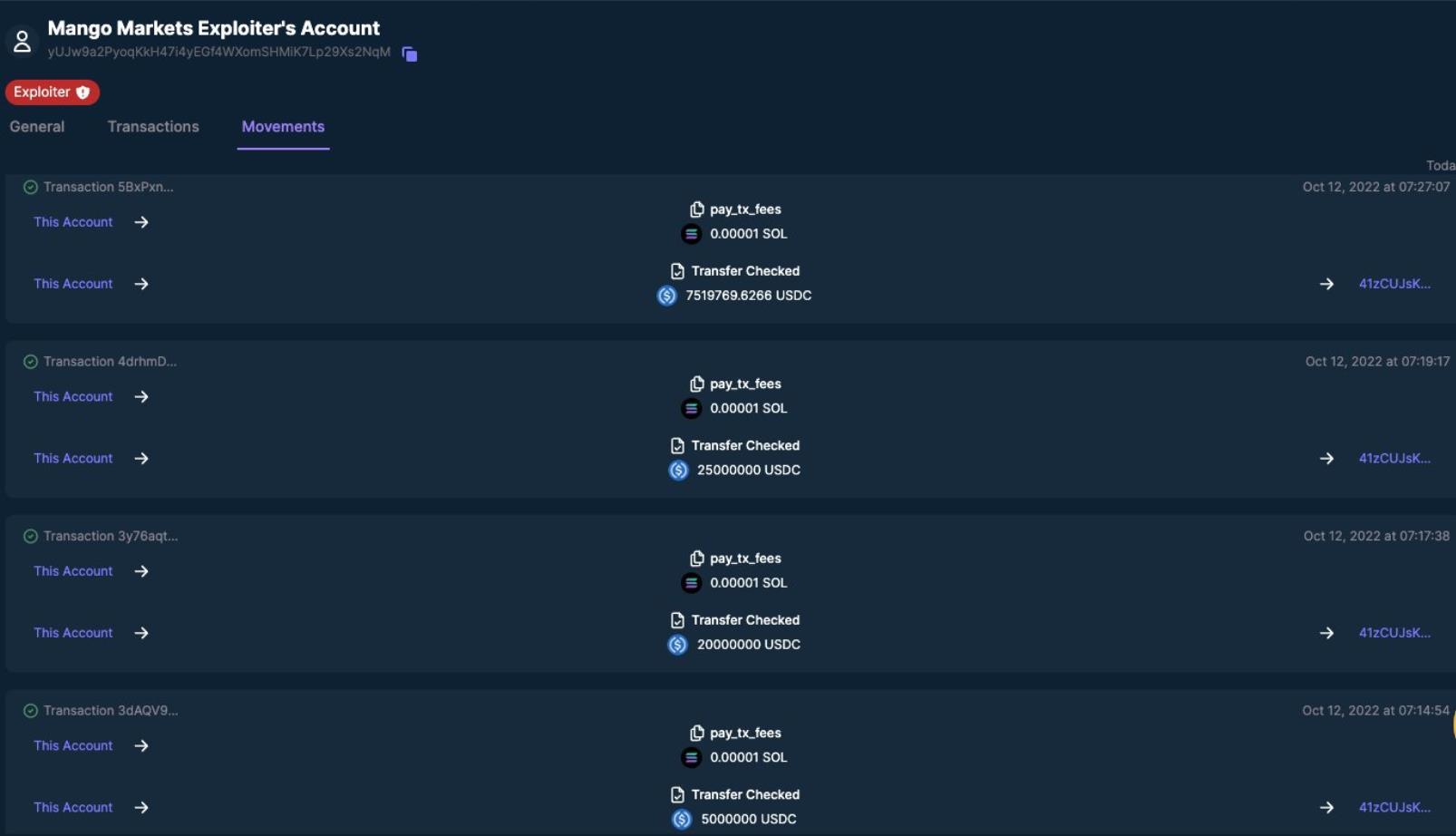
Task: Open Transaction 5BxPxn link
Action: [108, 187]
